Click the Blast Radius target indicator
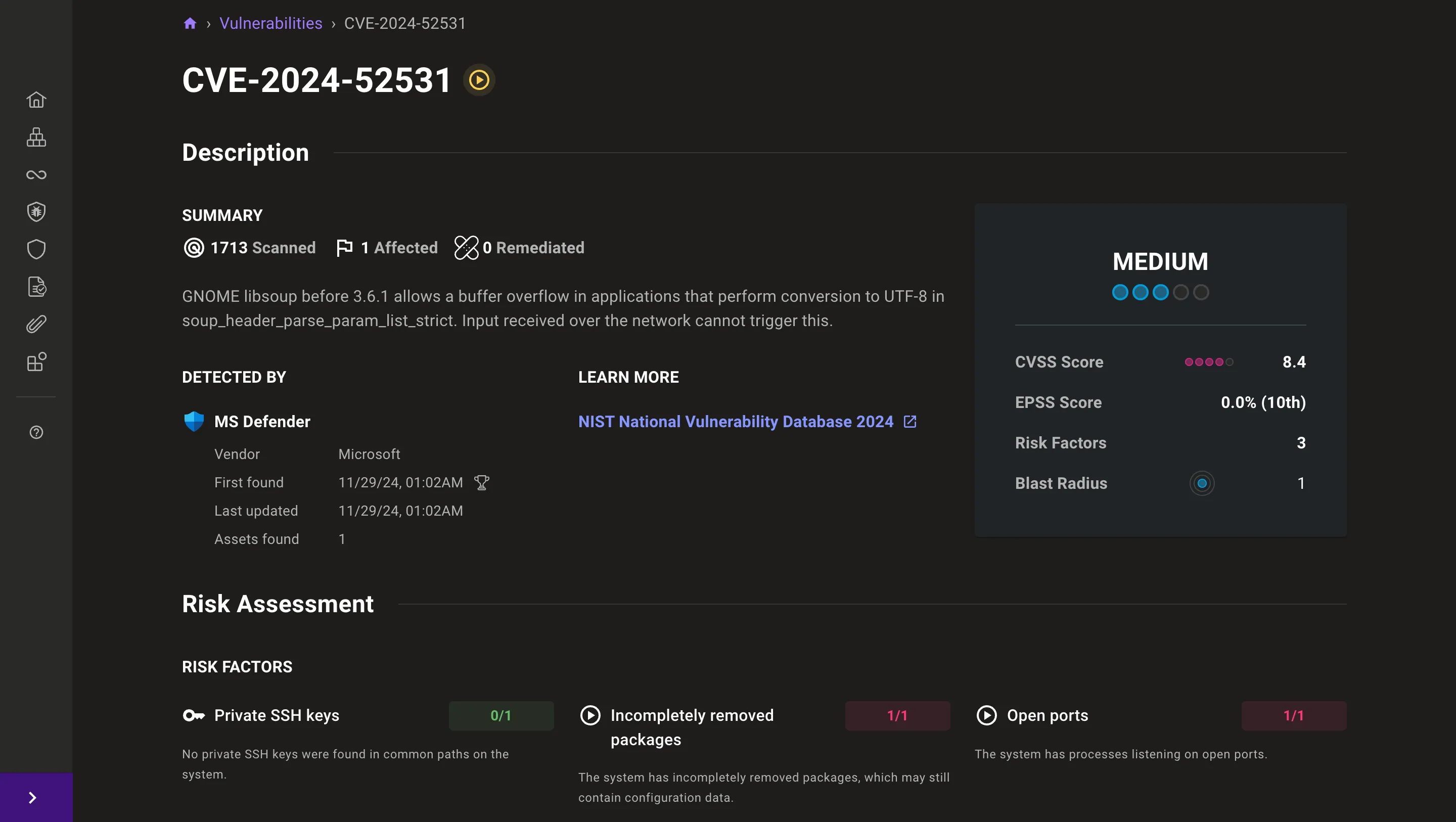This screenshot has width=1456, height=822. pyautogui.click(x=1202, y=483)
